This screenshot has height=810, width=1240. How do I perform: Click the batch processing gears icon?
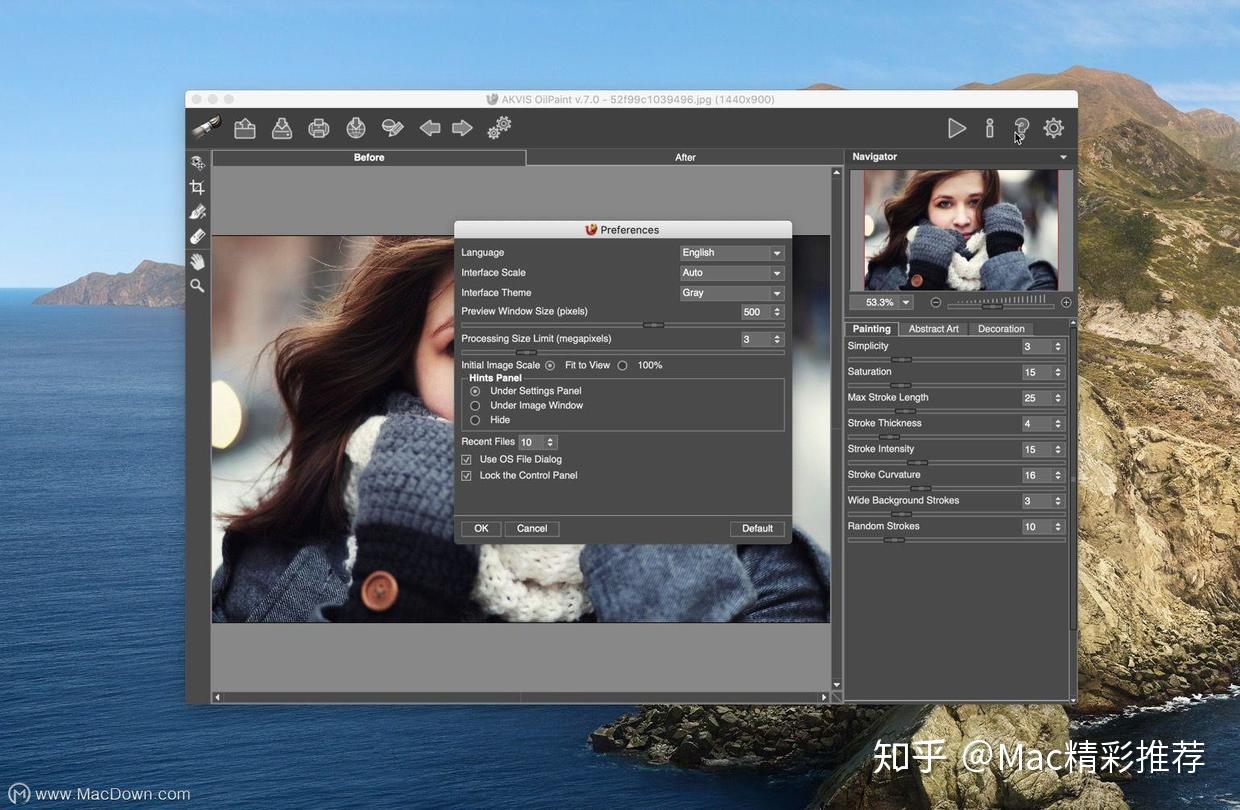[x=499, y=128]
